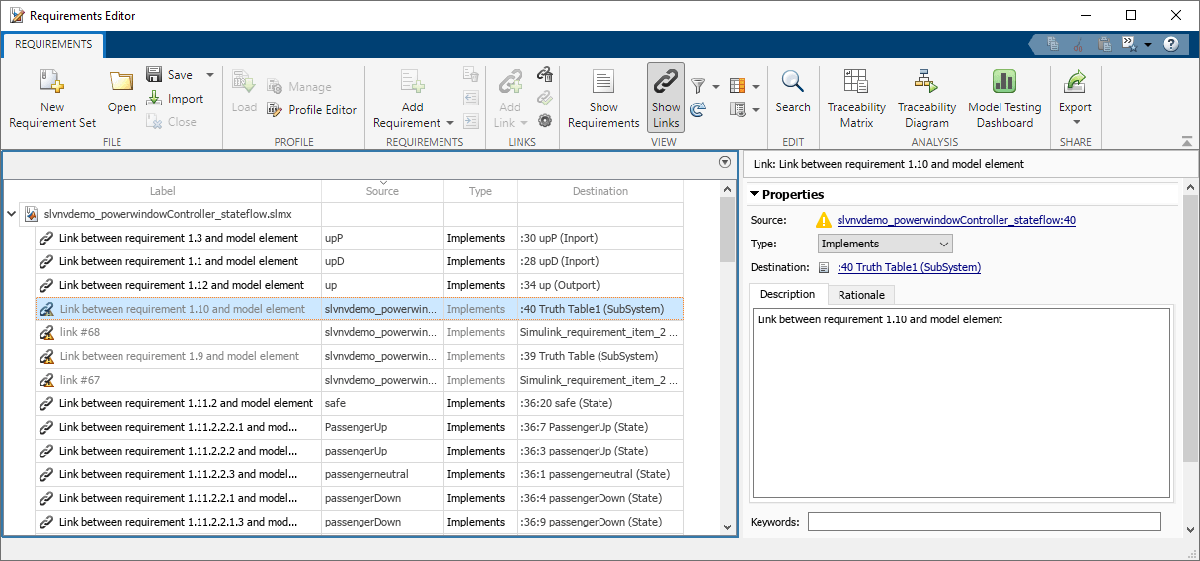Viewport: 1200px width, 561px height.
Task: Open source link slvnvdemo_powerwindowController_stateflow:40
Action: (x=956, y=220)
